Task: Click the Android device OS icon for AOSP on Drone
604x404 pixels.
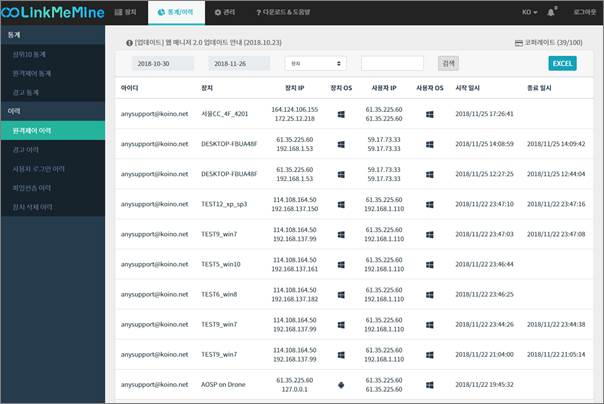Action: pyautogui.click(x=342, y=384)
